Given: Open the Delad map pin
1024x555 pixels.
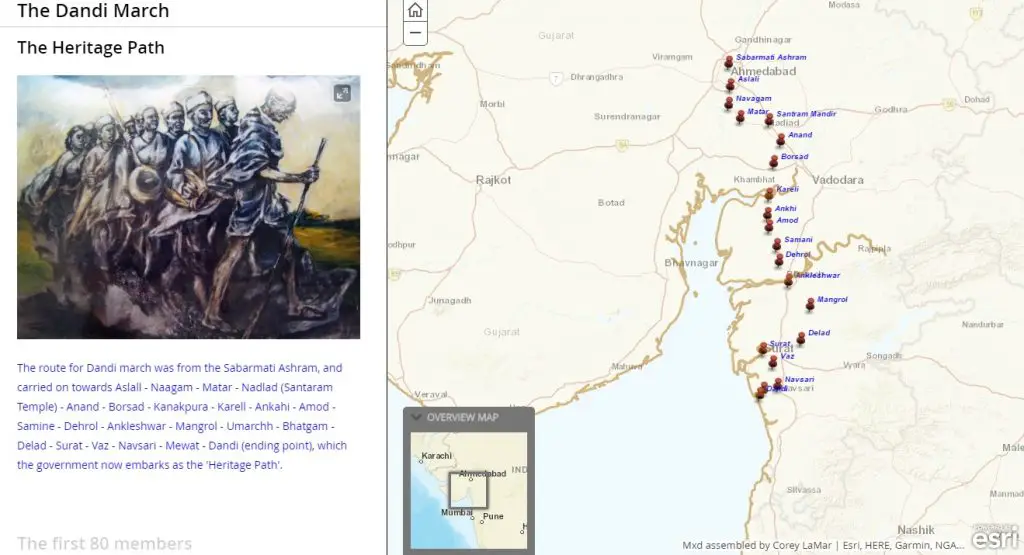Looking at the screenshot, I should (801, 338).
